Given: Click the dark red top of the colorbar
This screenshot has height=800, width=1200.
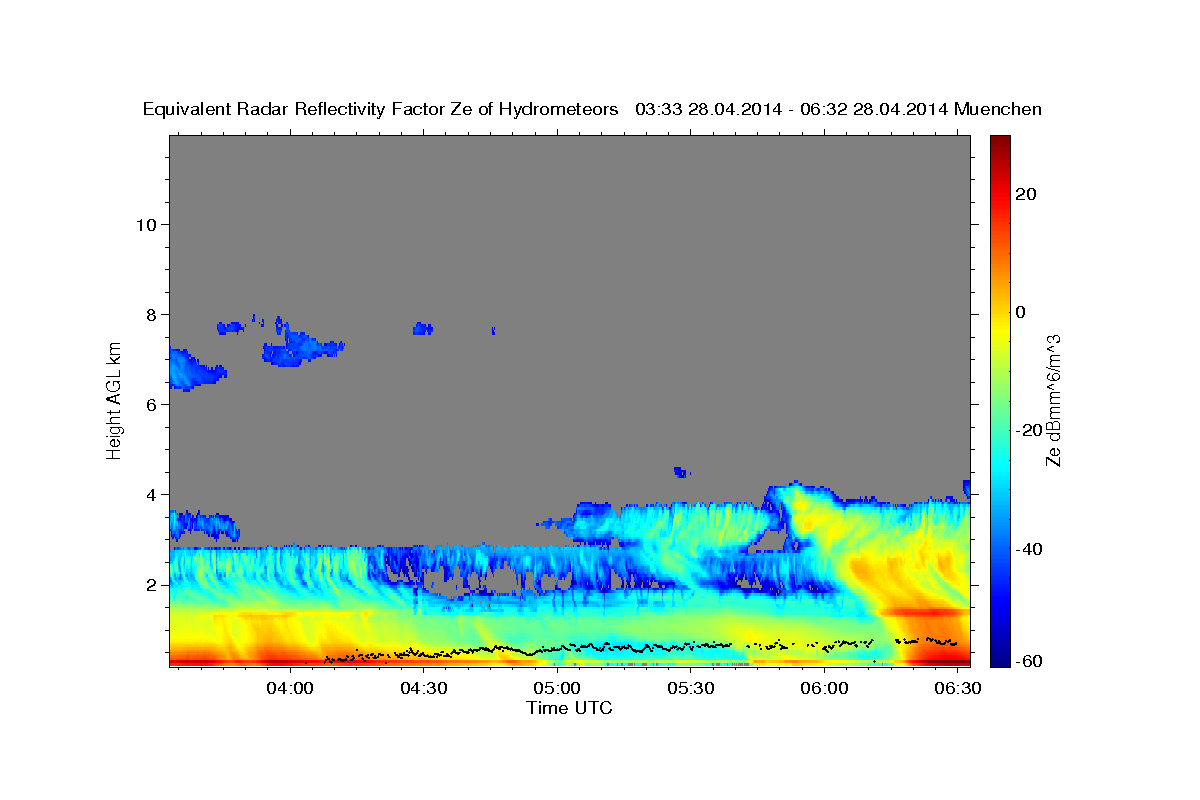Looking at the screenshot, I should (1000, 142).
